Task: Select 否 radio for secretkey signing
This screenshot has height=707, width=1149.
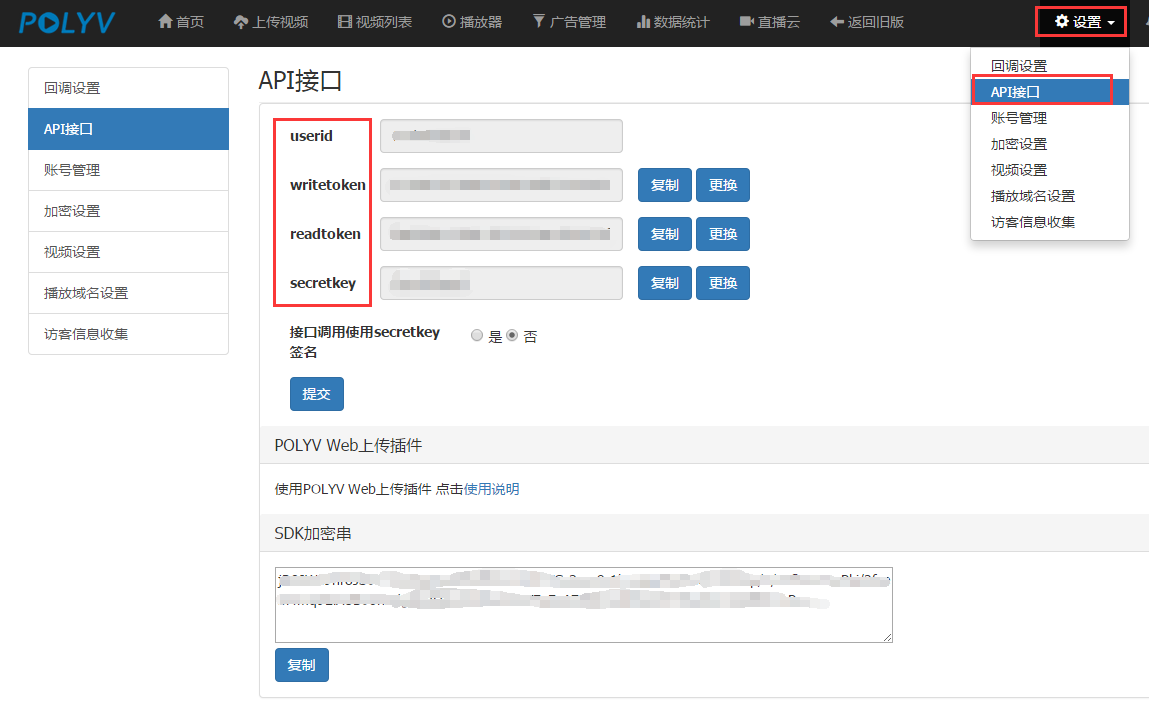Action: point(512,336)
